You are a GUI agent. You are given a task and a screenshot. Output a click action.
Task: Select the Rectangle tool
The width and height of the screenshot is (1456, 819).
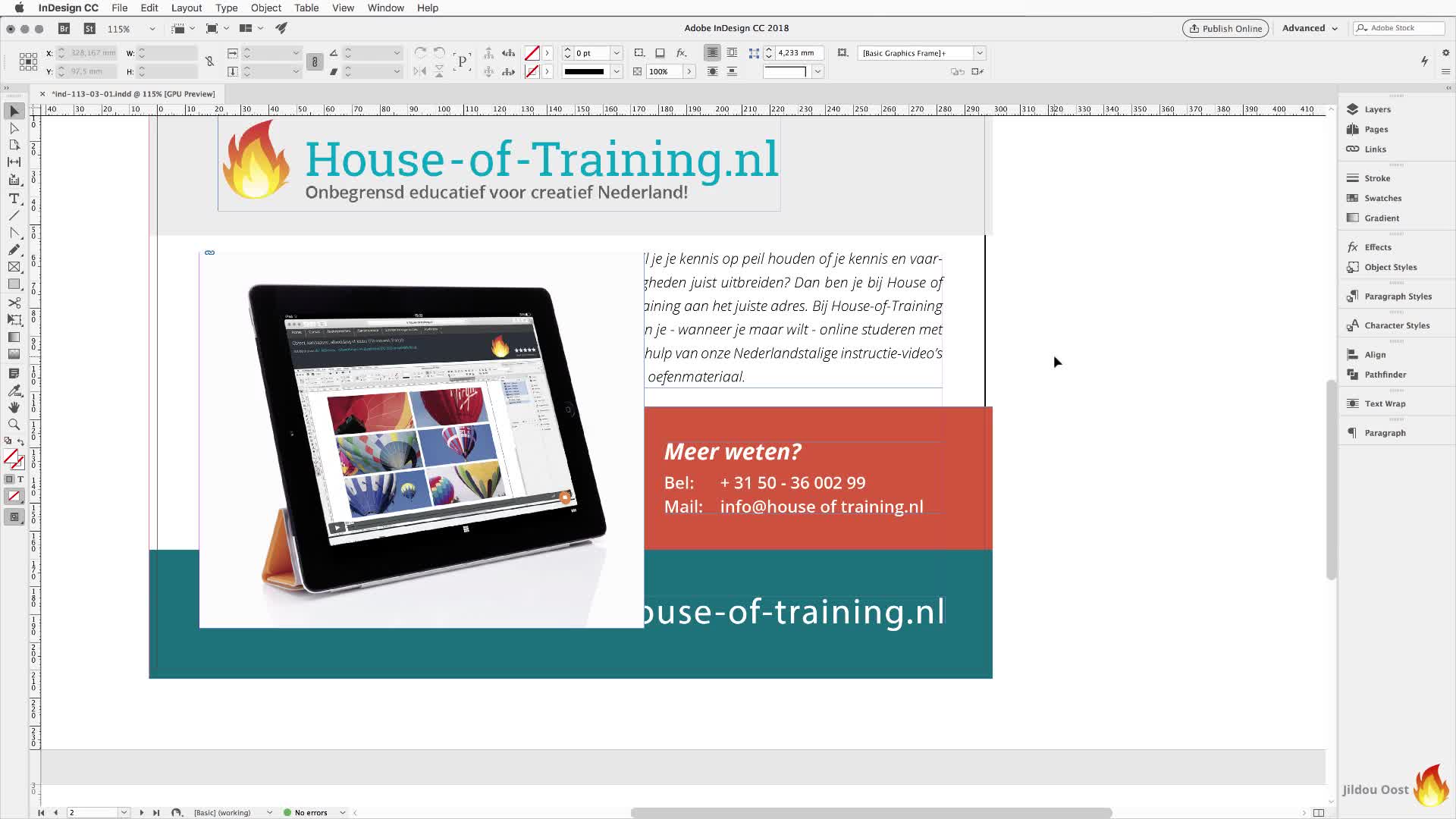point(14,284)
